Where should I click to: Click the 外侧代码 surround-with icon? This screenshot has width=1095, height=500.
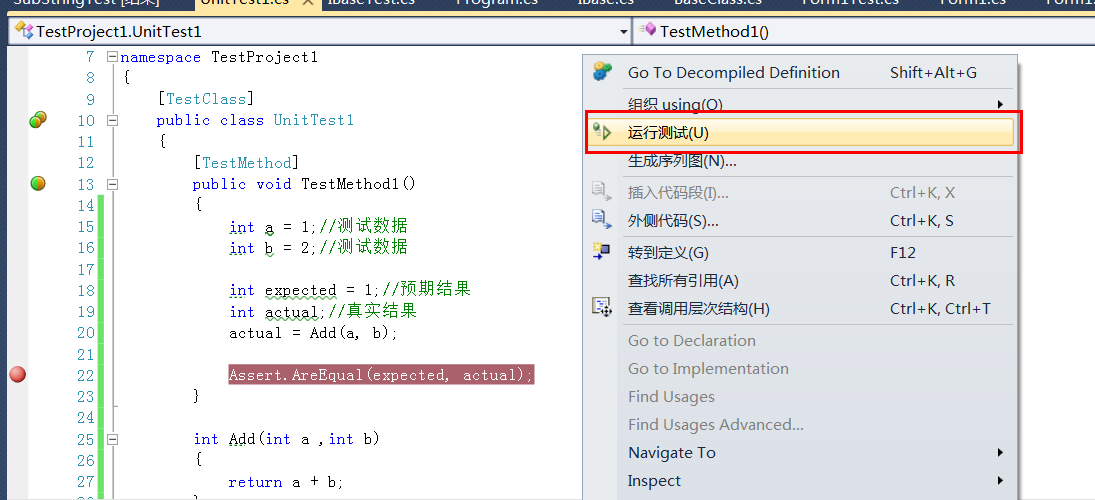[x=602, y=220]
